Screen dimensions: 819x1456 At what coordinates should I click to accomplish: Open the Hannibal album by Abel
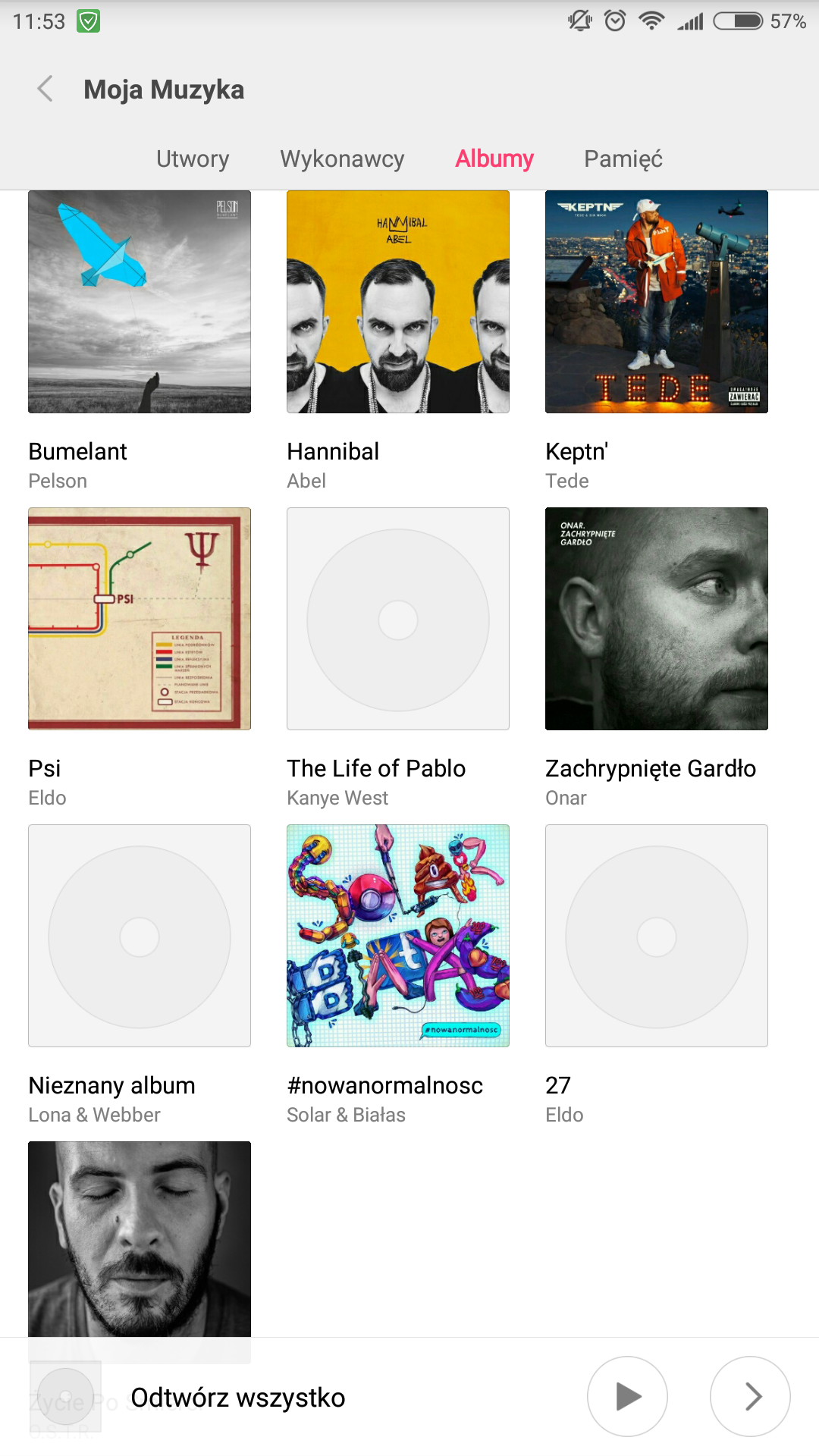pyautogui.click(x=398, y=302)
